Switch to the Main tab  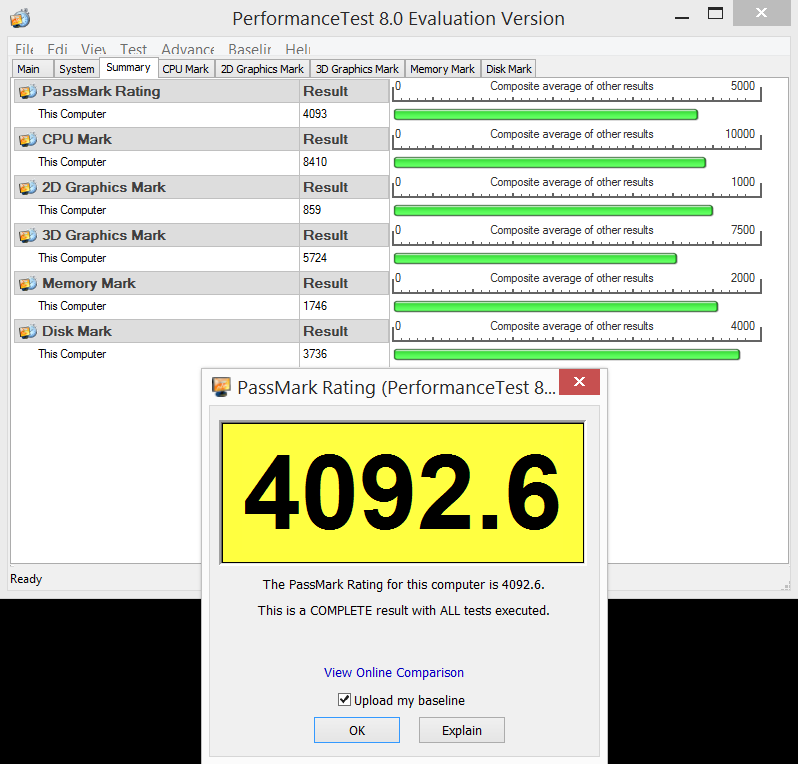click(x=32, y=69)
